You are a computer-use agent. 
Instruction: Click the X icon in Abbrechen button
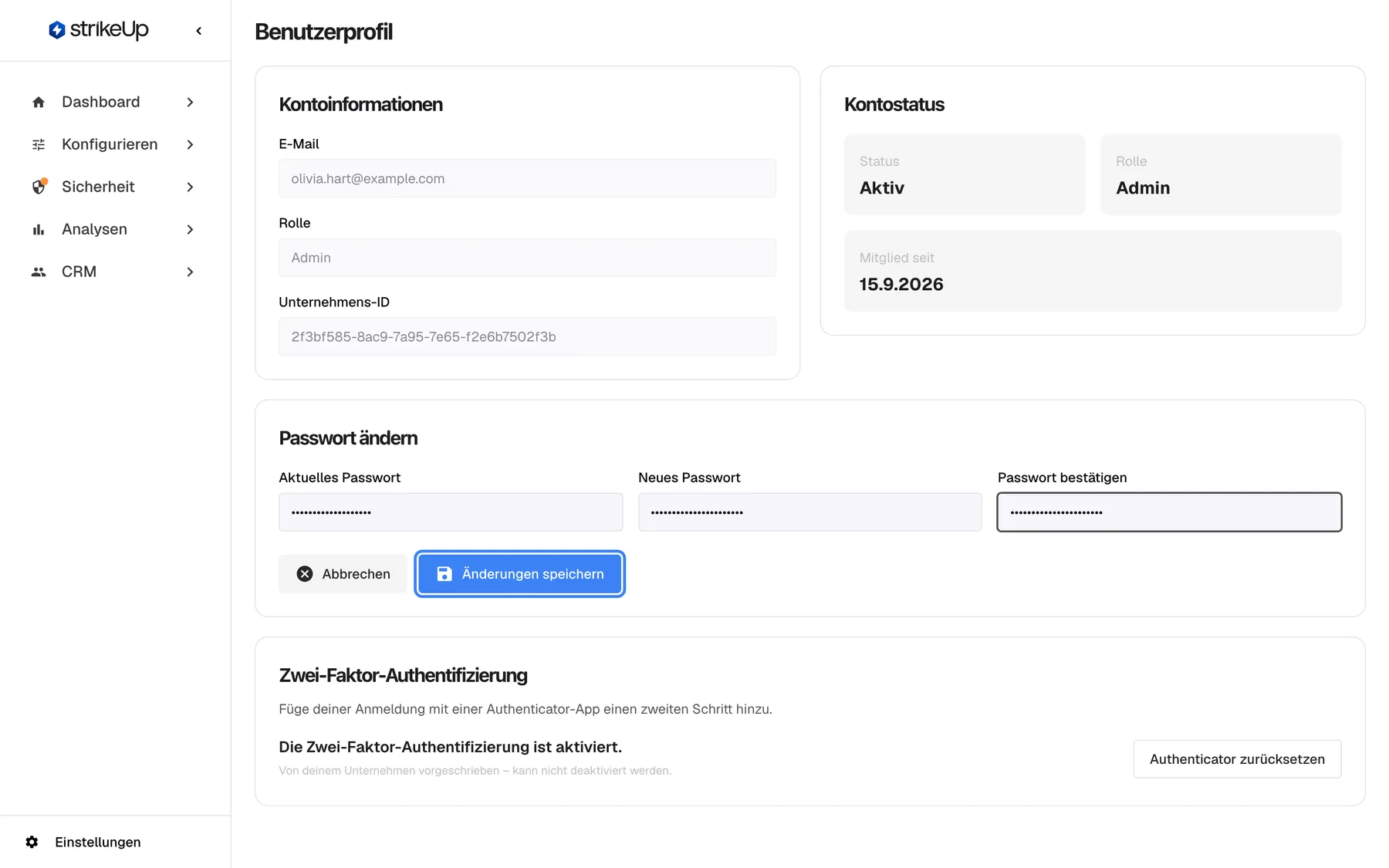[x=305, y=574]
